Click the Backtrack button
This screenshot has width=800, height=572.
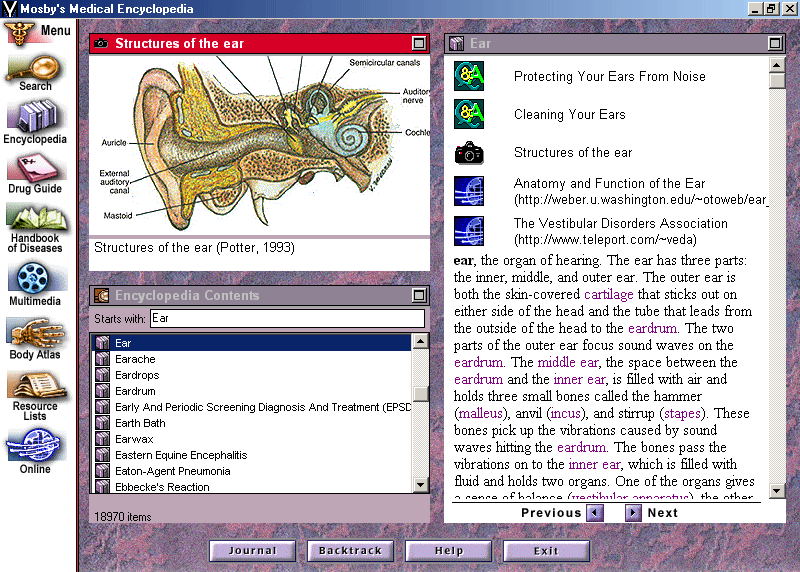[x=351, y=551]
